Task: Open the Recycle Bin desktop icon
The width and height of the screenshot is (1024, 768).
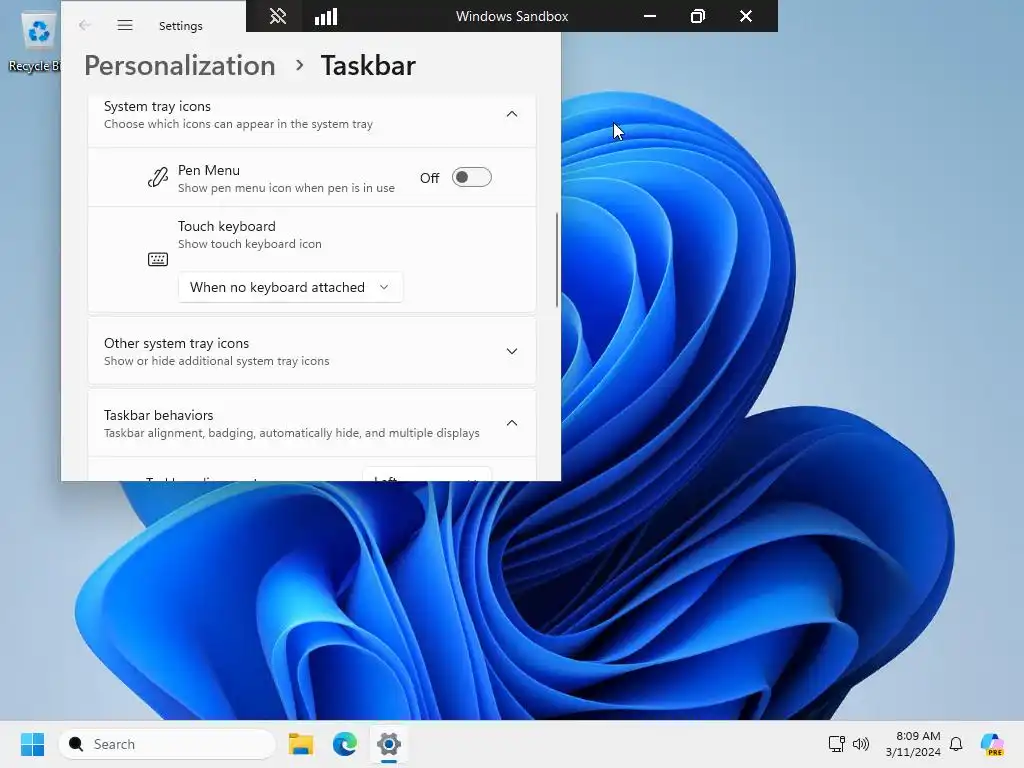Action: (x=37, y=40)
